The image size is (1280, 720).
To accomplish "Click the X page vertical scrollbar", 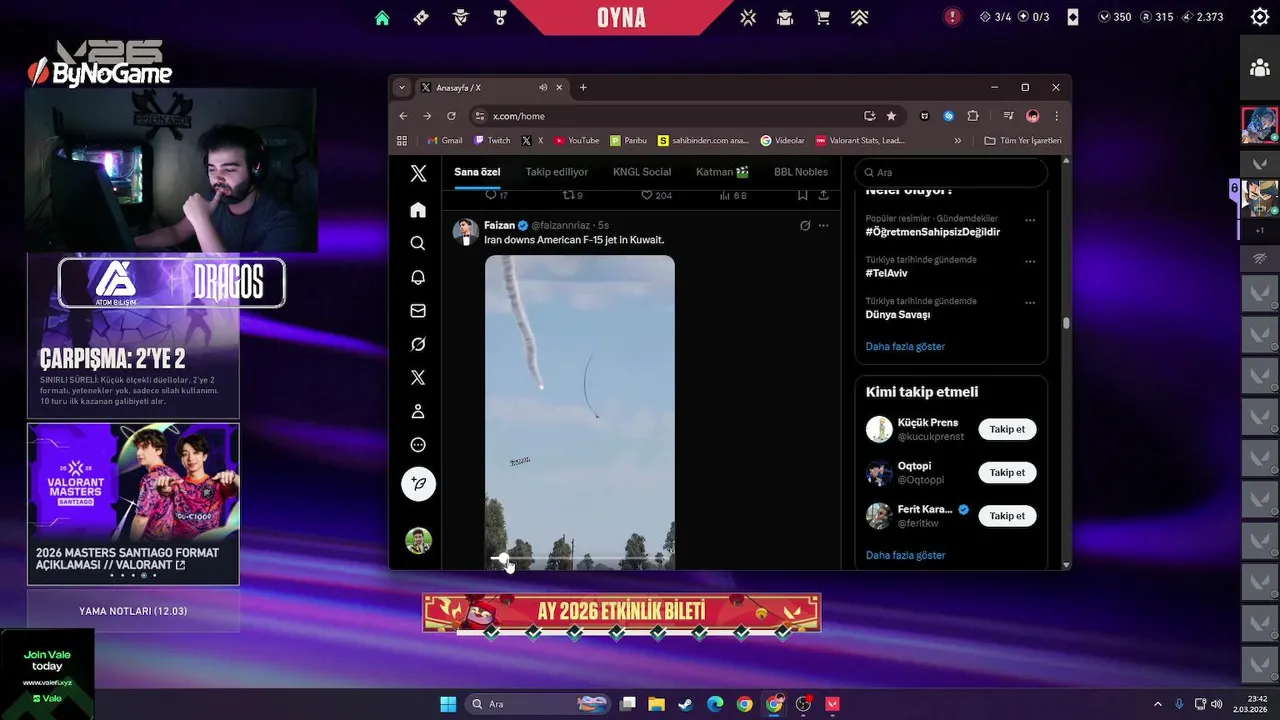I will (x=1066, y=323).
